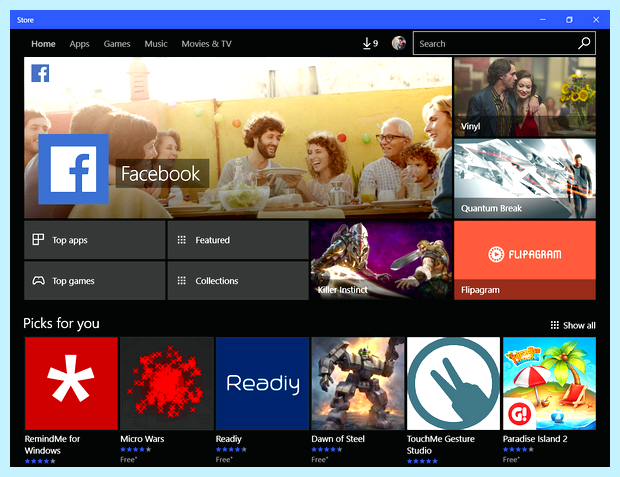Switch to the Movies & TV tab
620x477 pixels.
point(206,44)
